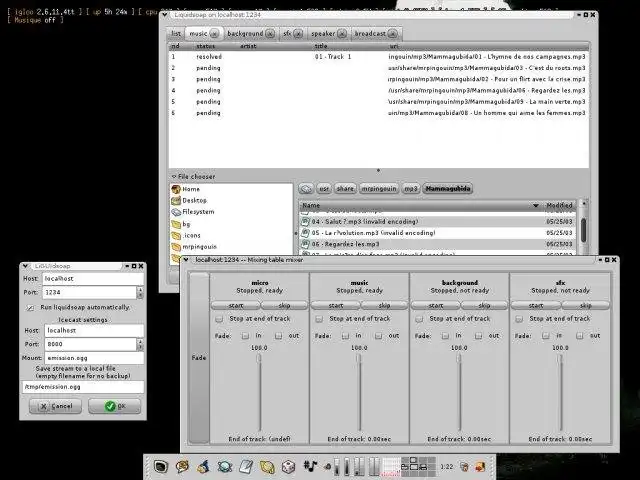
Task: Increase the liquidsoap Port 1234 value with the up arrow
Action: tap(140, 289)
